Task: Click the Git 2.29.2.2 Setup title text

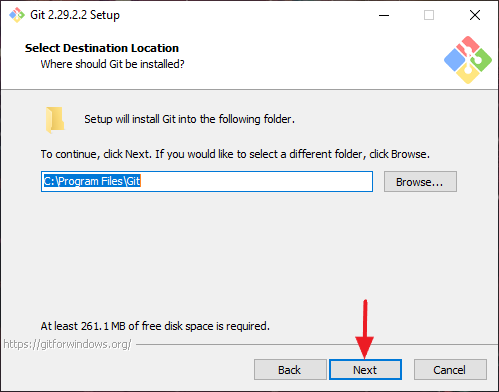Action: pos(75,15)
